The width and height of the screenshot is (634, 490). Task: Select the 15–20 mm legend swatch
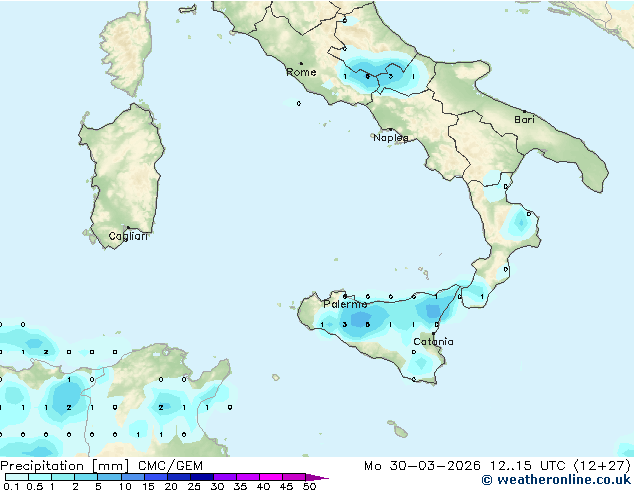click(x=155, y=477)
